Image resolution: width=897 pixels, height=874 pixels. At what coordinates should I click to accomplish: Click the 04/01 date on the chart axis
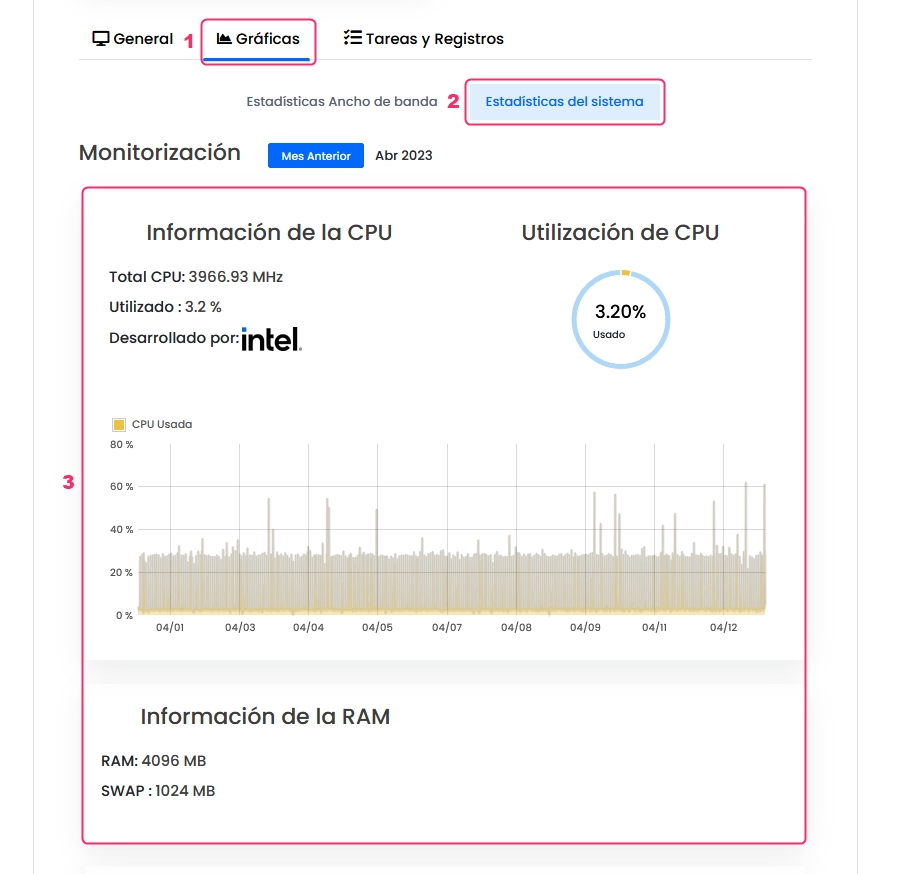coord(170,628)
